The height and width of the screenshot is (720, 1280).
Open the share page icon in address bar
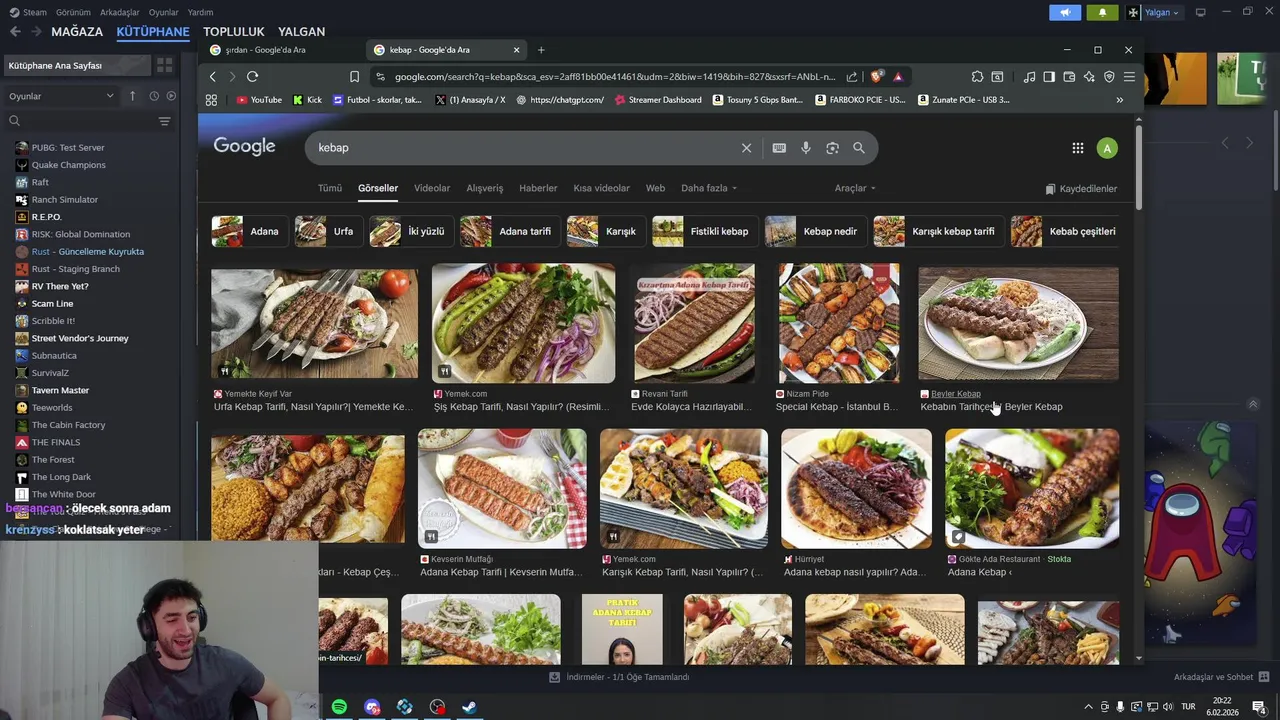tap(851, 76)
